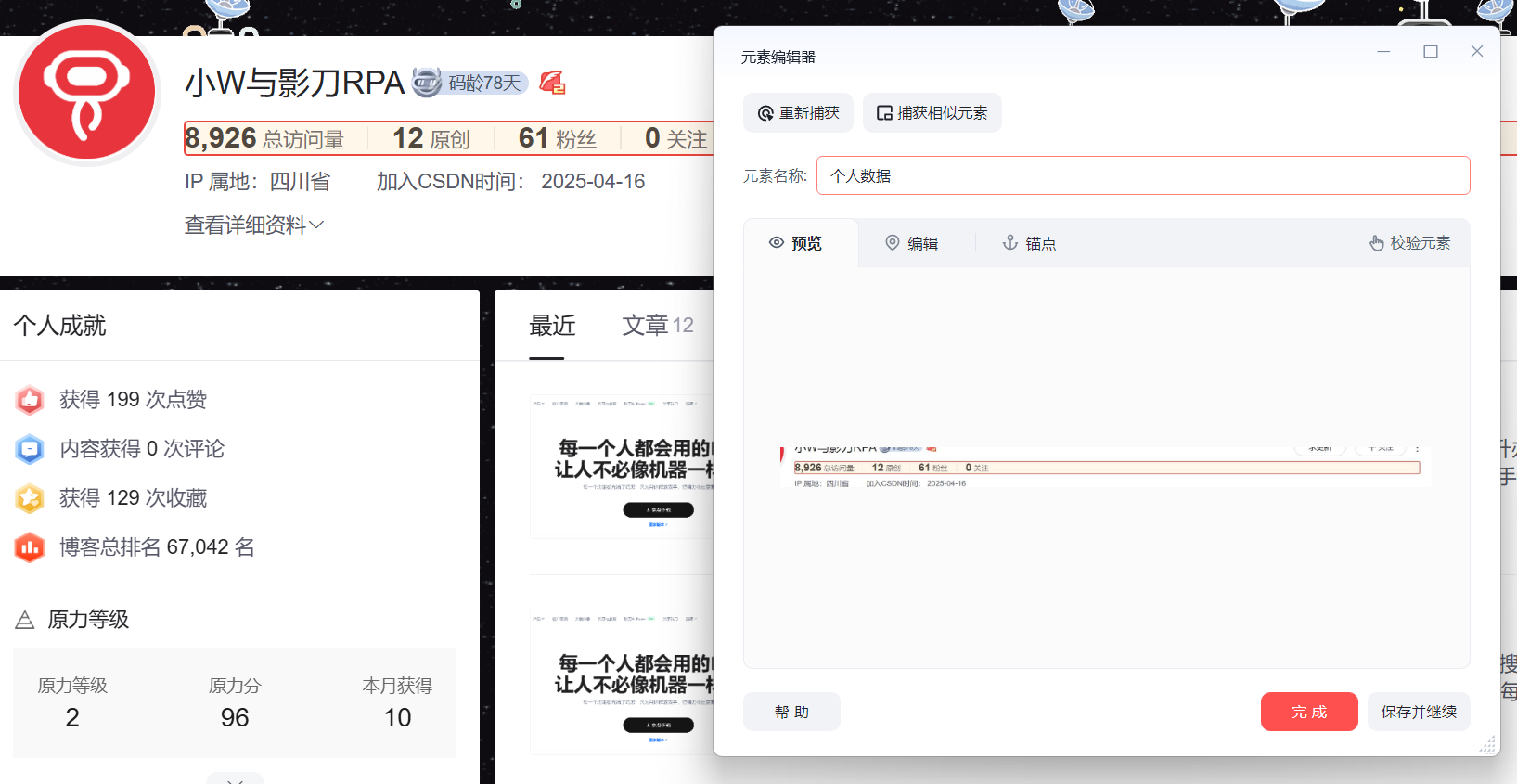Open the second article thumbnail
1517x784 pixels.
[x=622, y=681]
